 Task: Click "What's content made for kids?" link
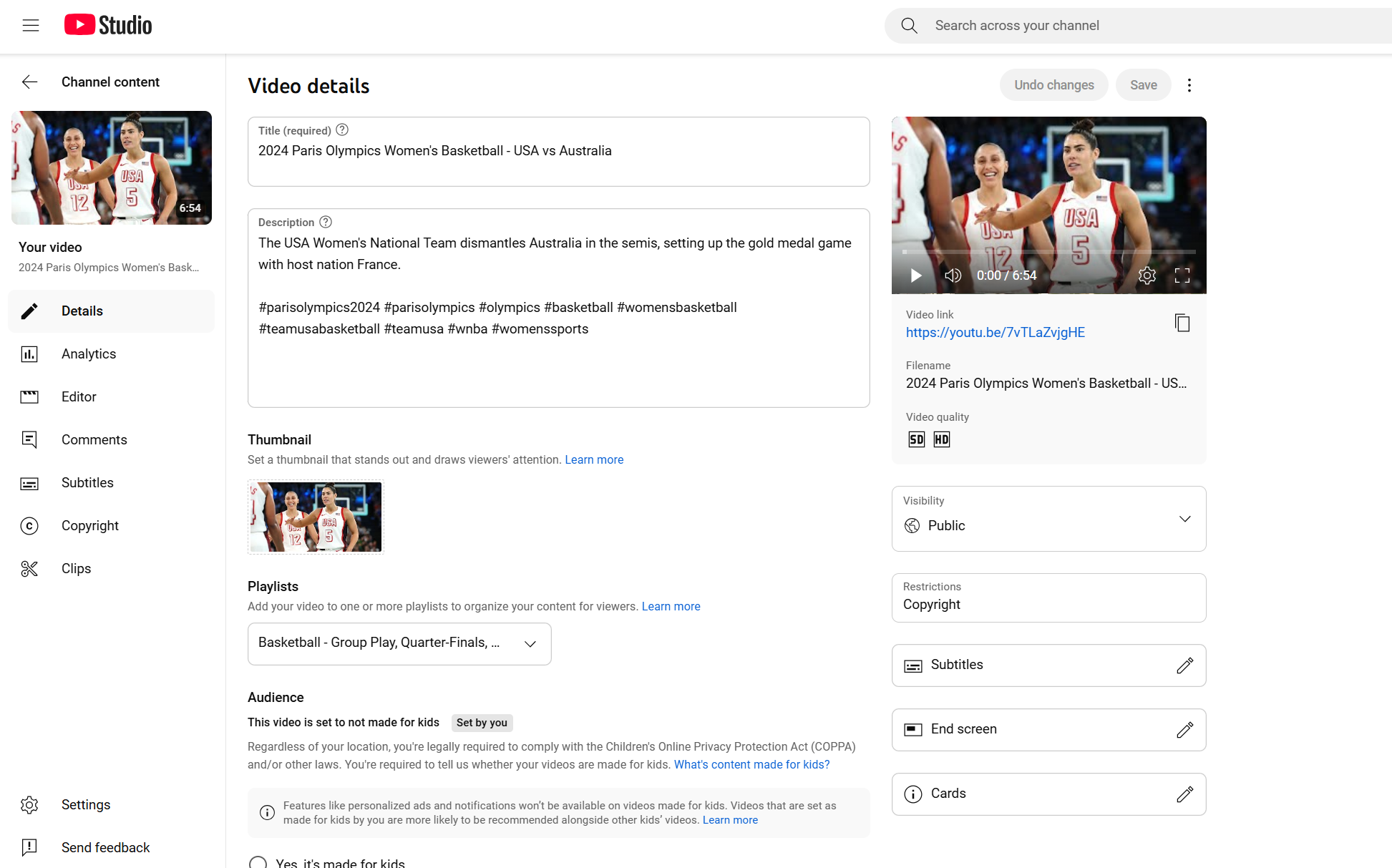[751, 765]
